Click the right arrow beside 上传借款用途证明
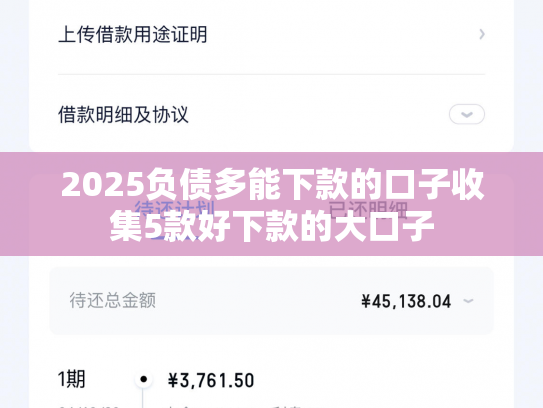The width and height of the screenshot is (543, 408). (482, 34)
